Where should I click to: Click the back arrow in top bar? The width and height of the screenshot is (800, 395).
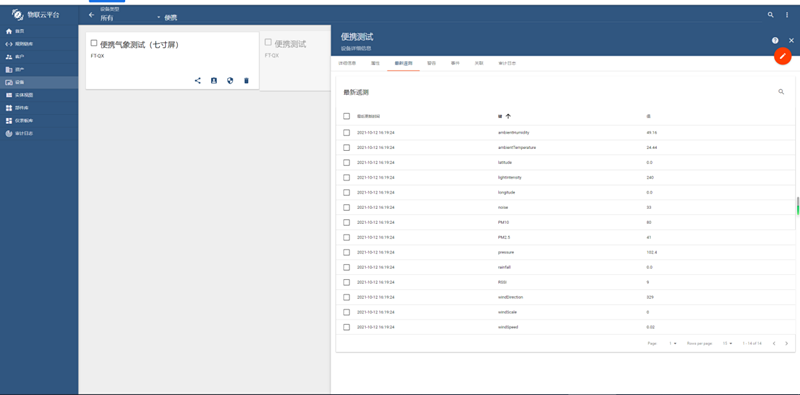click(91, 15)
